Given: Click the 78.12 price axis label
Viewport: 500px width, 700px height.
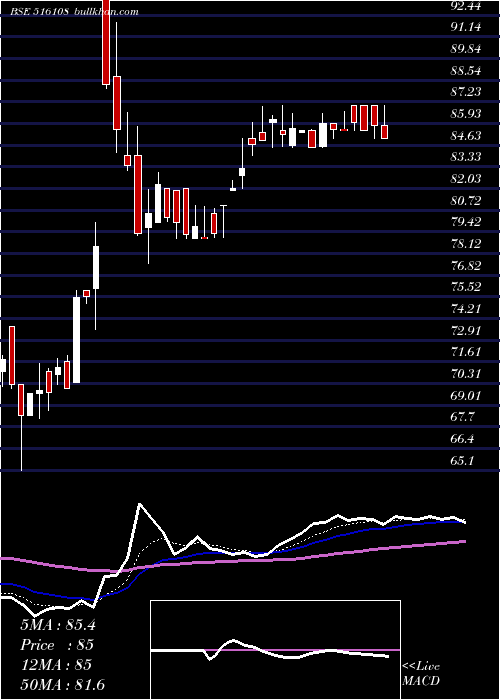Looking at the screenshot, I should click(x=465, y=243).
